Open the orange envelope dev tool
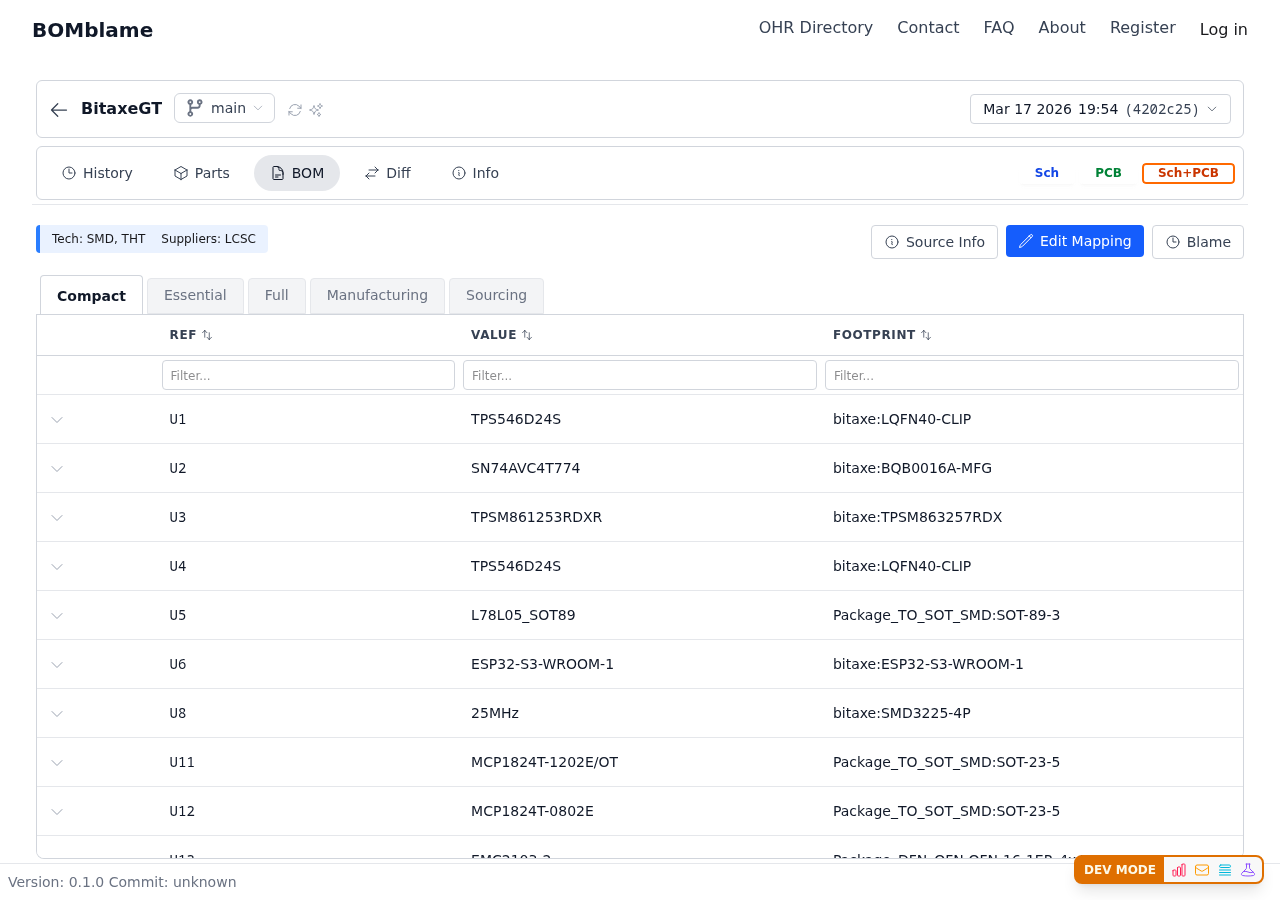Screen dimensions: 1280x900 1202,870
